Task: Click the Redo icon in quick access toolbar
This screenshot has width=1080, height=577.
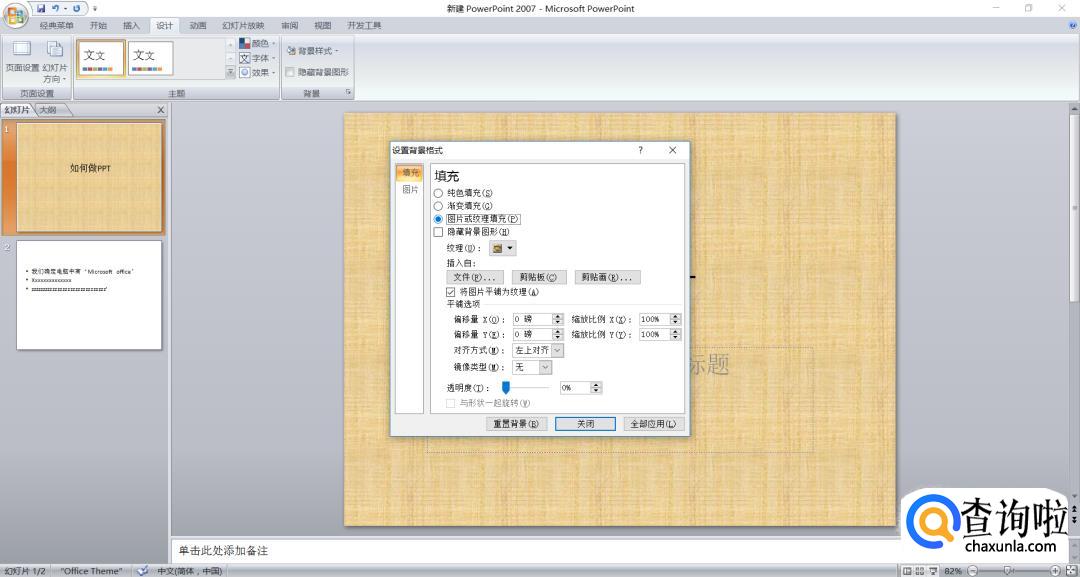Action: (x=76, y=8)
